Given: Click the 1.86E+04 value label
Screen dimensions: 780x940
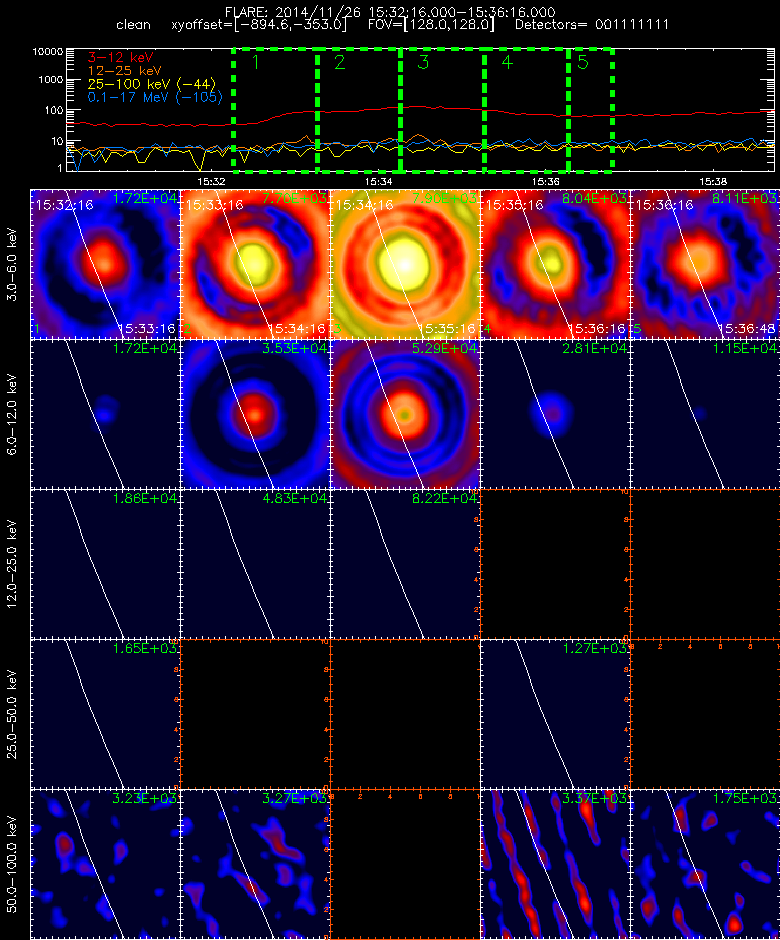Looking at the screenshot, I should (x=145, y=498).
